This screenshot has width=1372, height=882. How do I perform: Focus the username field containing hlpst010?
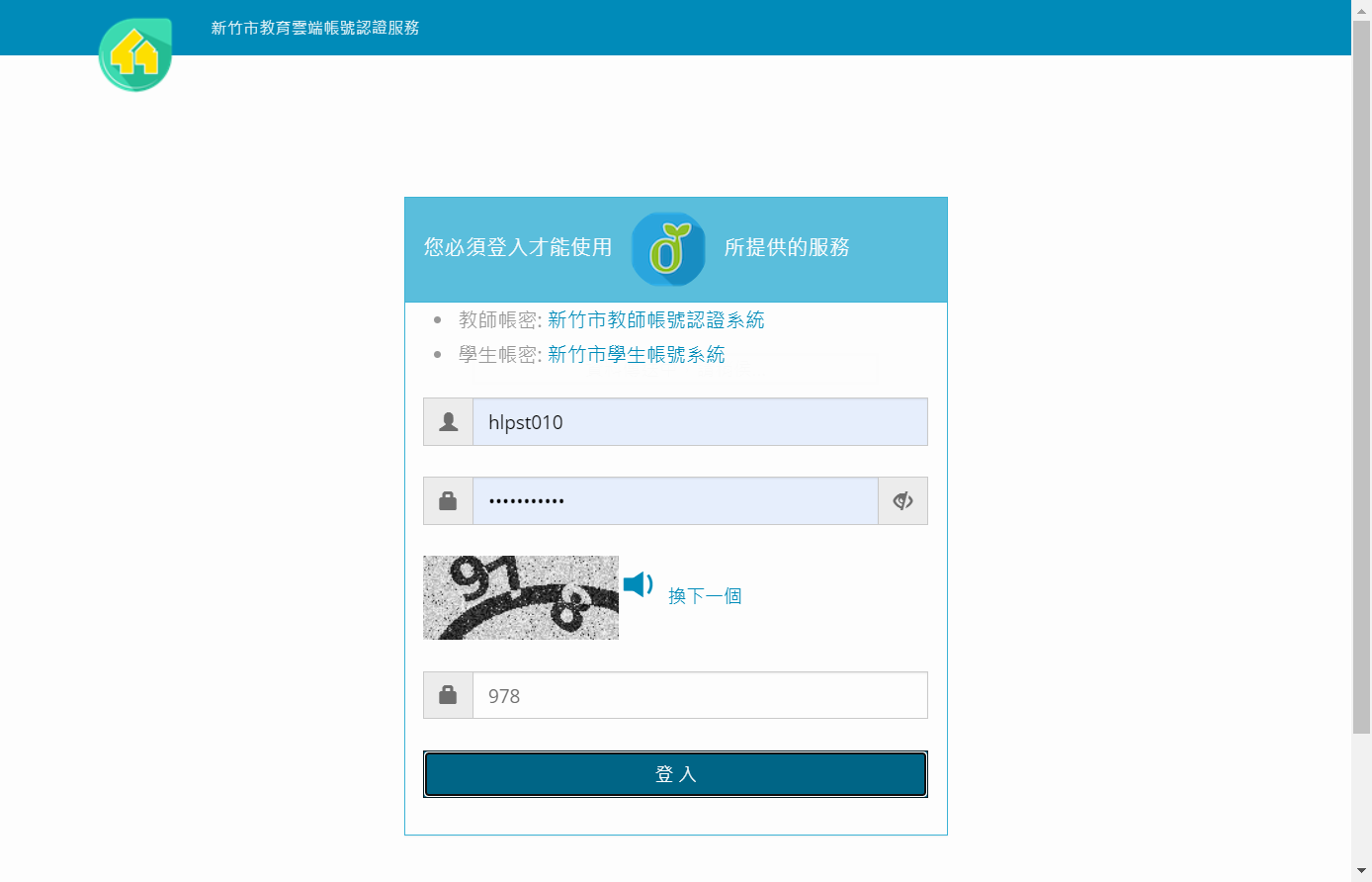click(x=700, y=422)
